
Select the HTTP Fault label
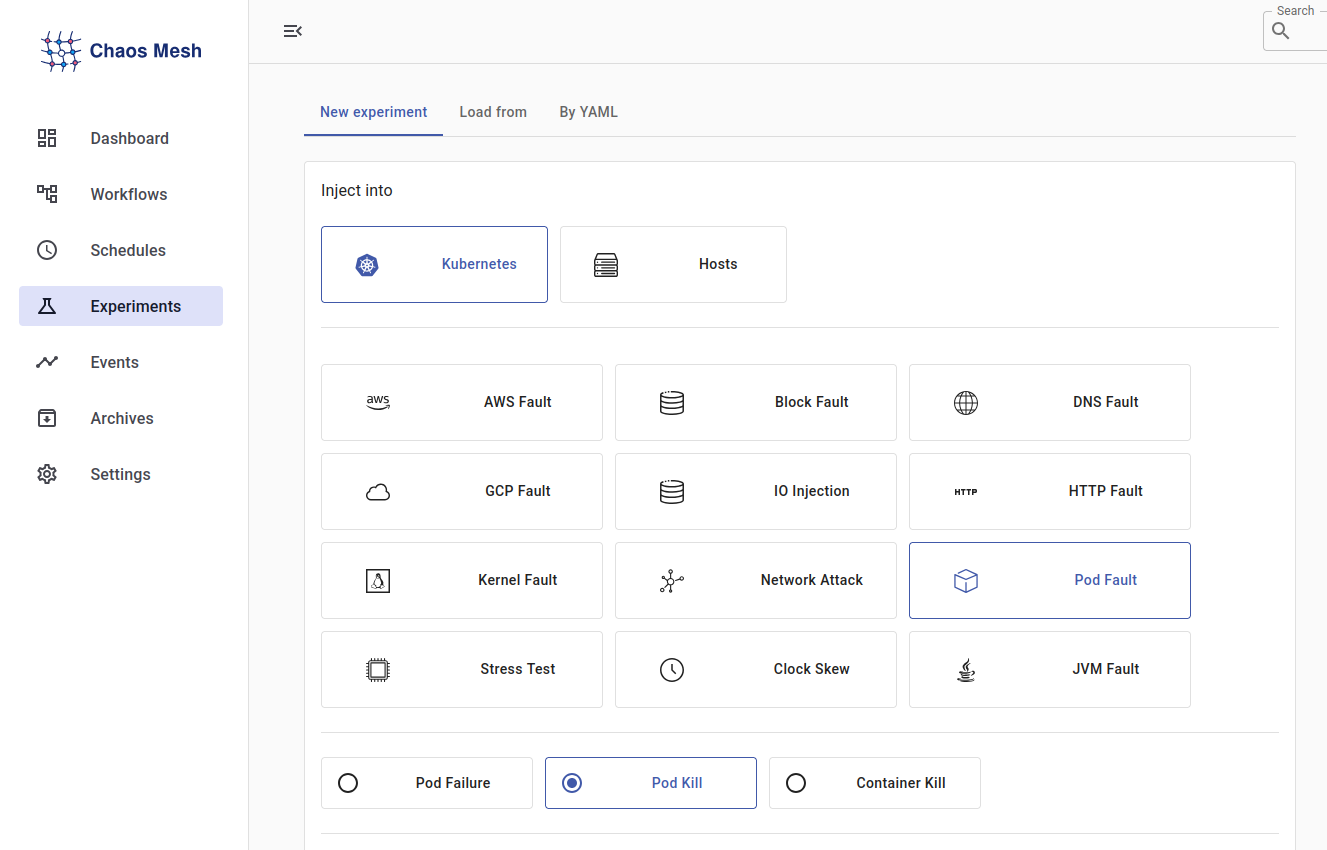1106,491
